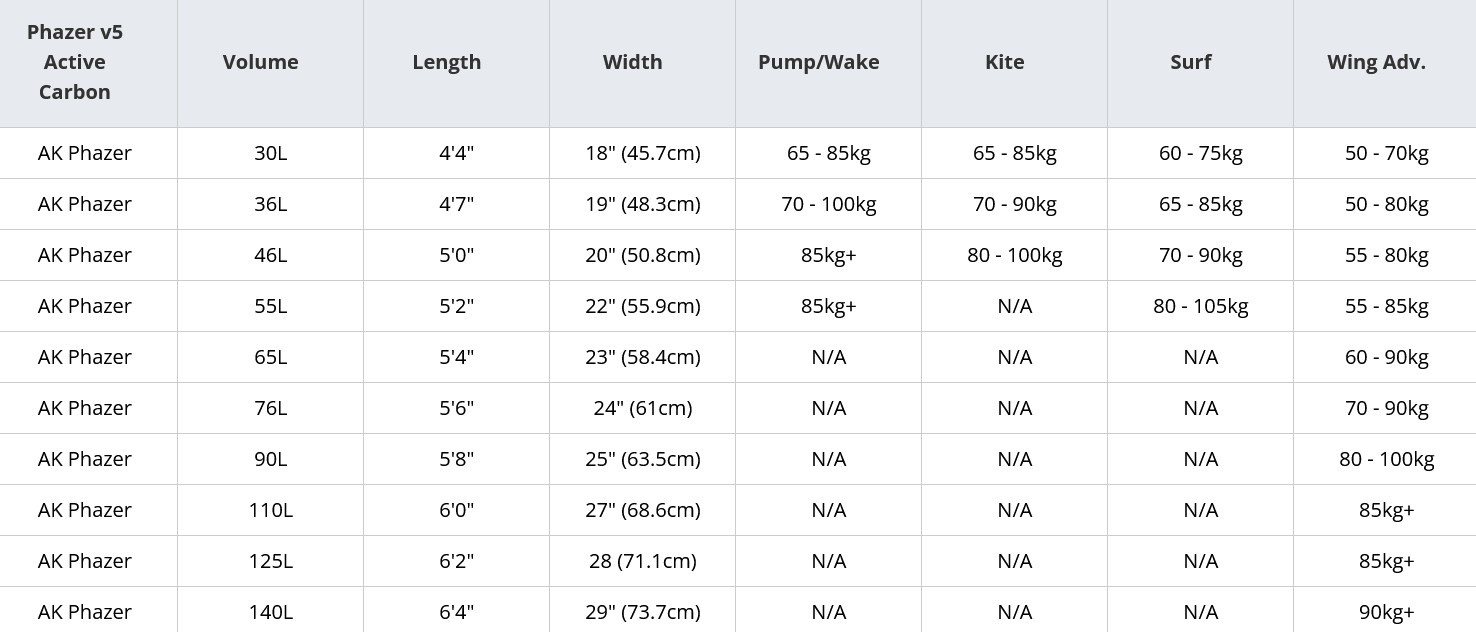The width and height of the screenshot is (1476, 632).
Task: Click the 60 - 75kg Surf cell
Action: [x=1200, y=153]
